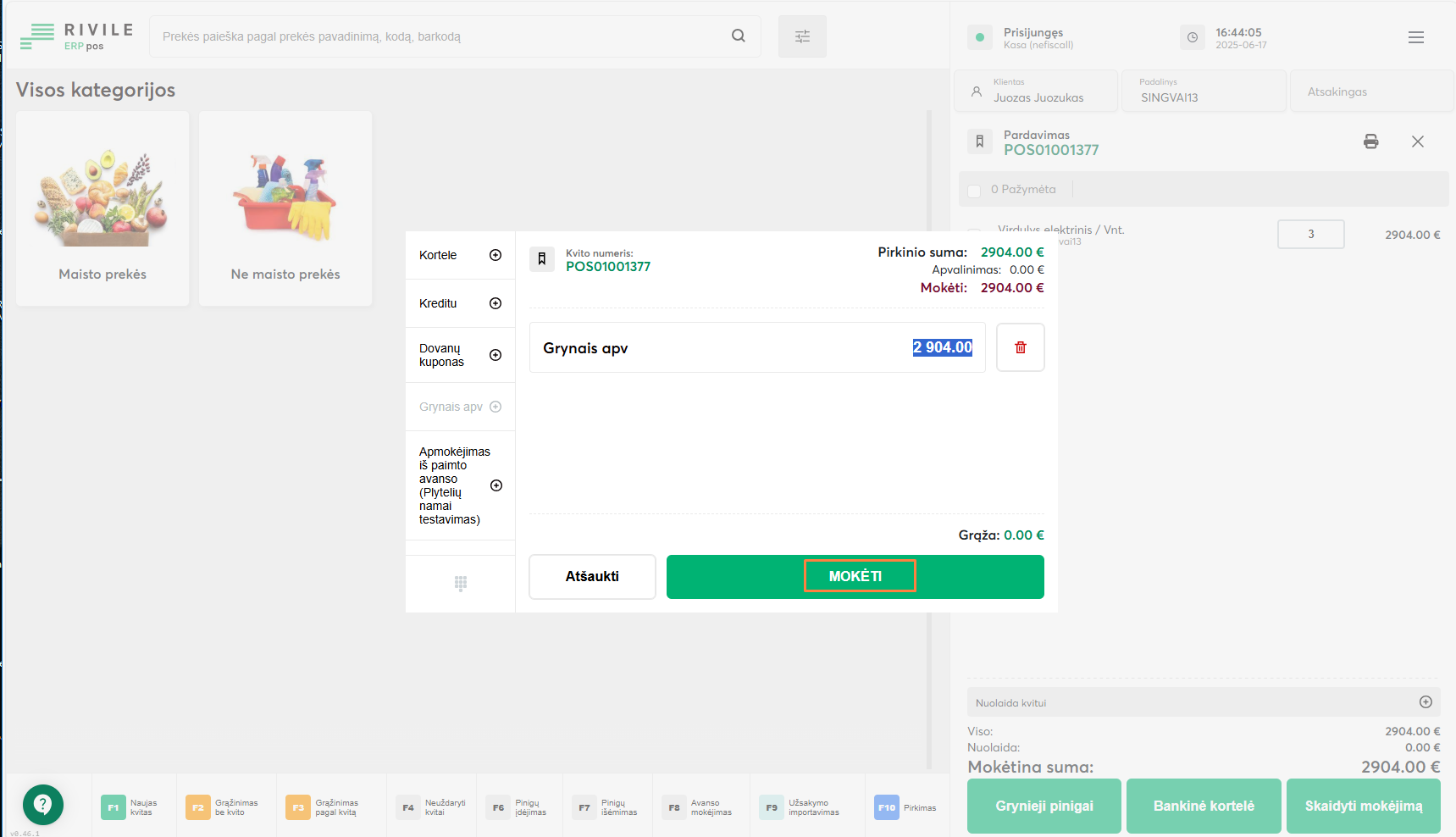Open the hamburger menu at top right
Viewport: 1456px width, 837px height.
pyautogui.click(x=1415, y=37)
